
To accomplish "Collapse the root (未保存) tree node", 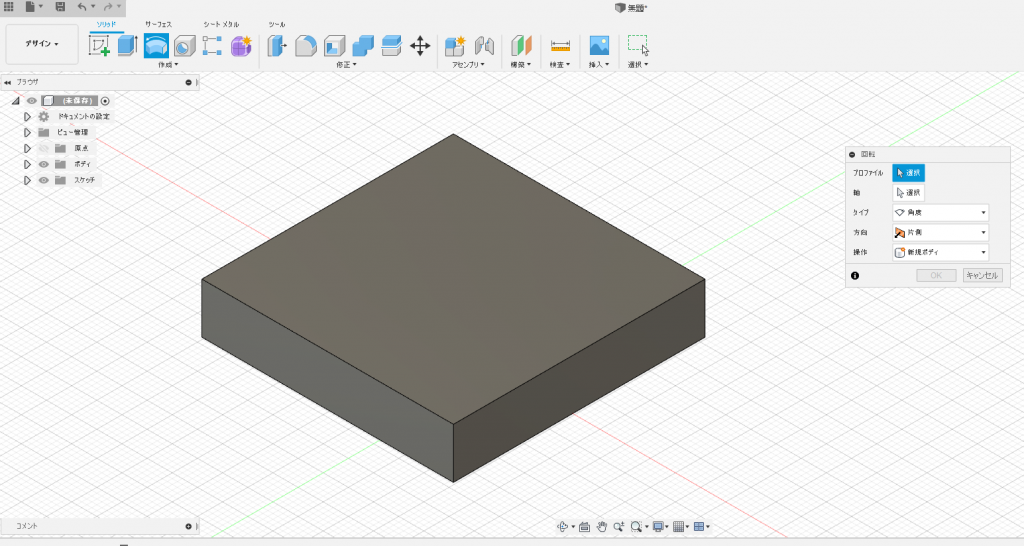I will point(15,101).
